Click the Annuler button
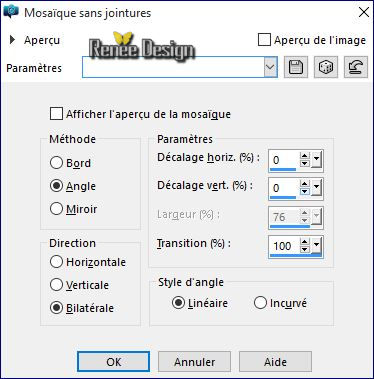Screen dimensions: 374x379 click(194, 362)
